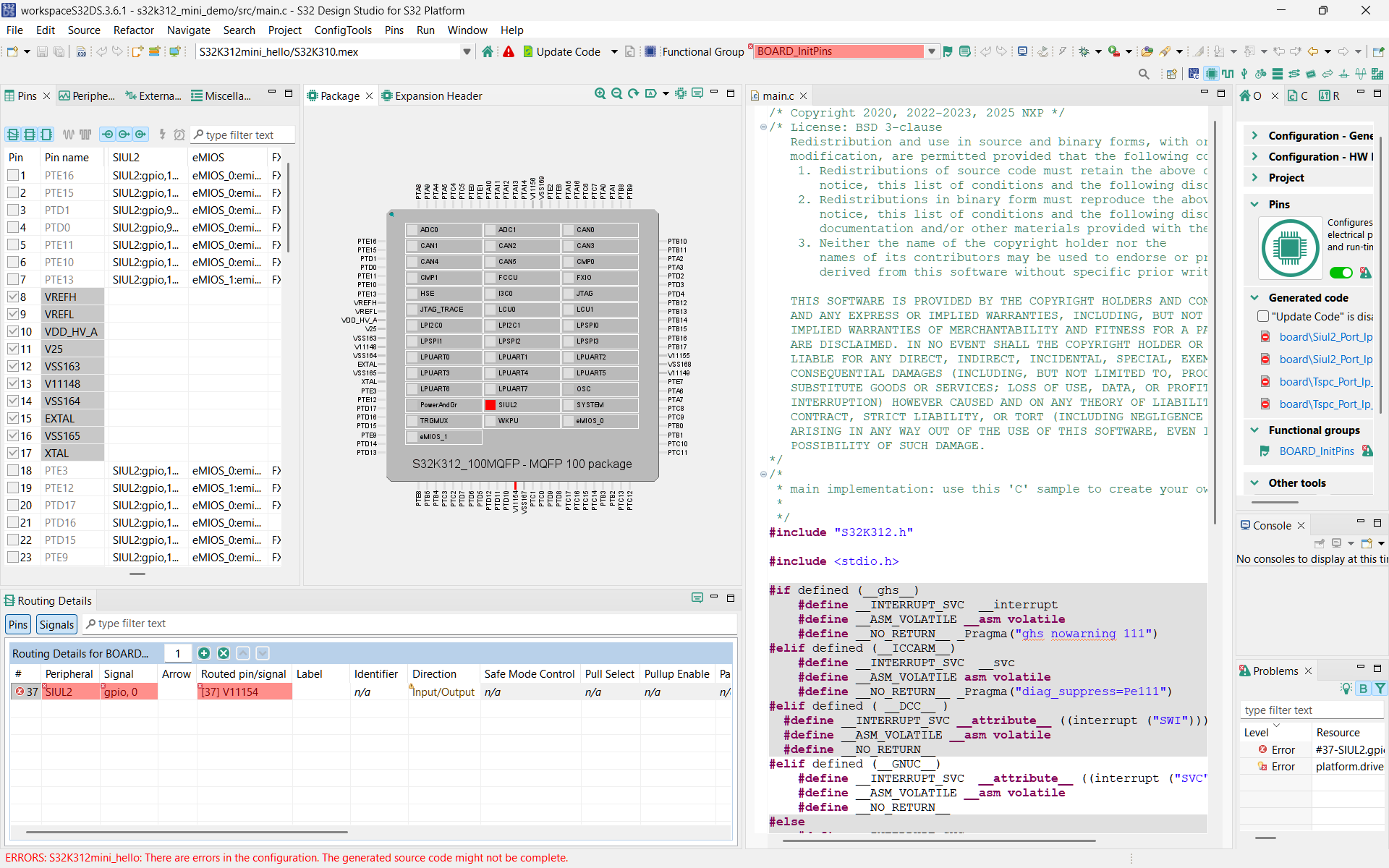Zoom in on the package diagram
This screenshot has width=1389, height=868.
tap(600, 93)
